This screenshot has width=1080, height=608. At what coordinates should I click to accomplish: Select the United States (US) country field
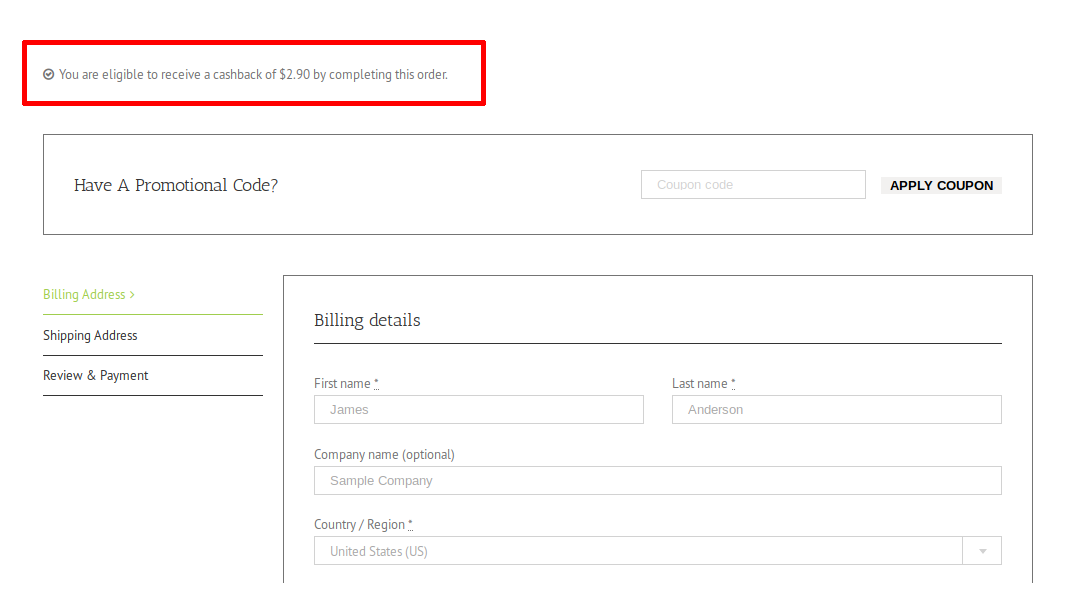click(638, 551)
